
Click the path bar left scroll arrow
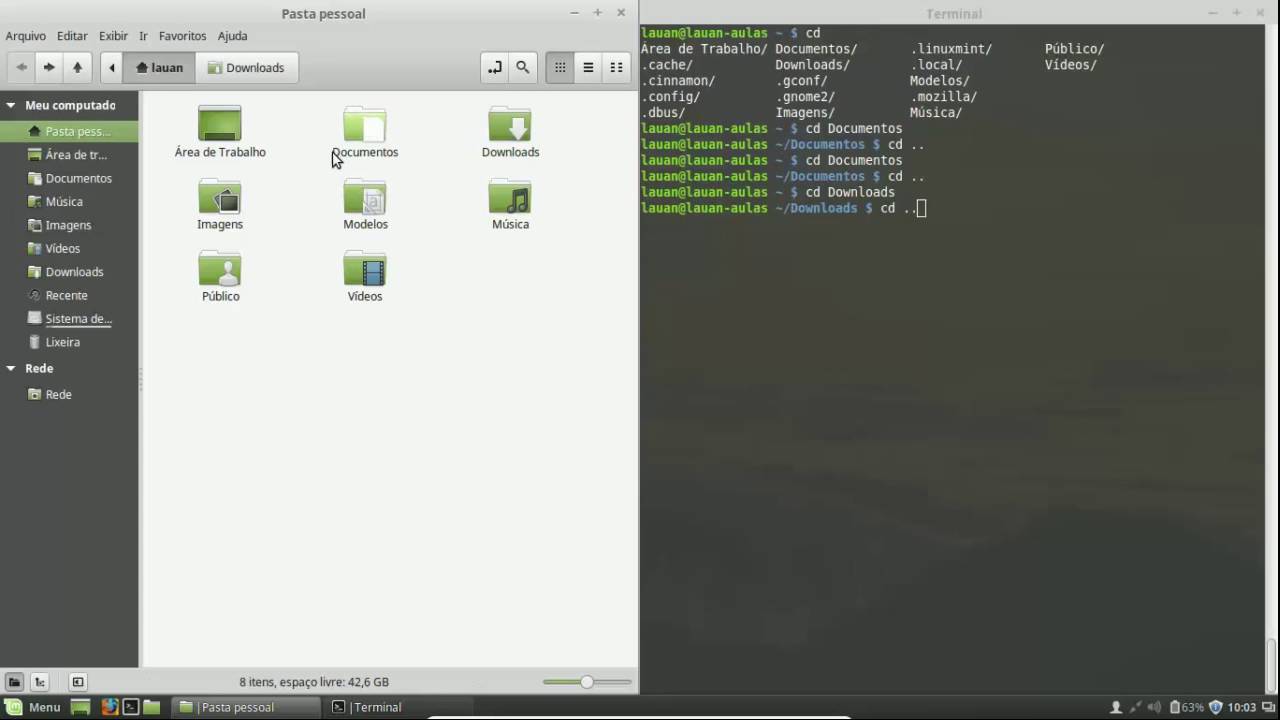pos(112,68)
